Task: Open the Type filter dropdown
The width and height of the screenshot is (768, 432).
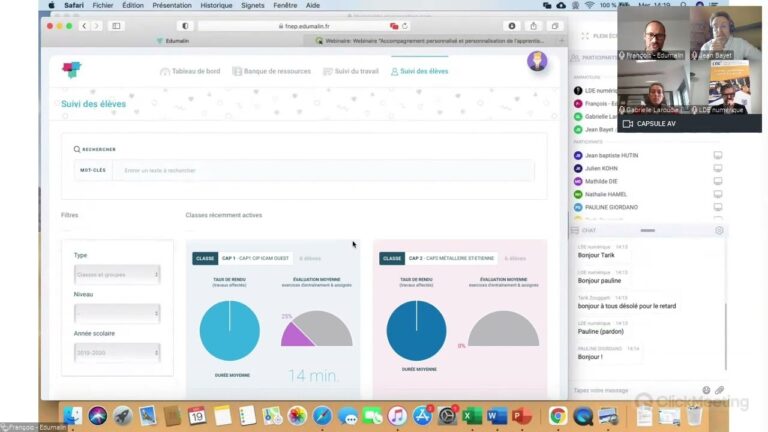Action: click(x=116, y=273)
